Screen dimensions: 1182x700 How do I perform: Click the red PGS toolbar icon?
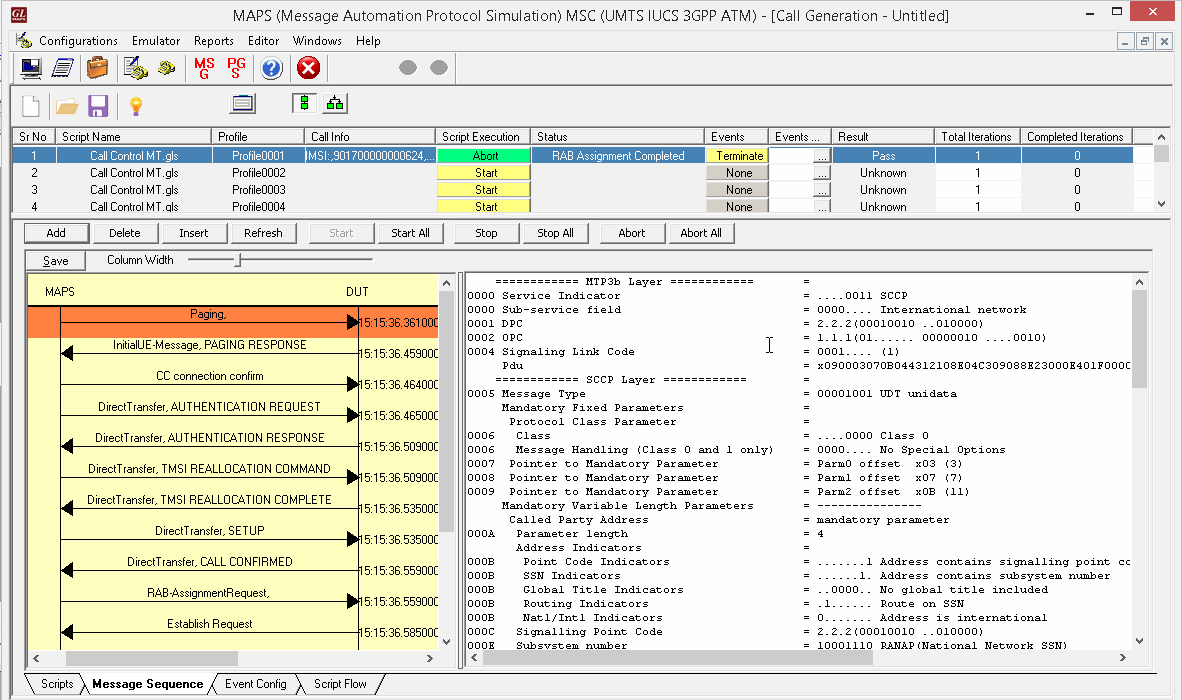tap(237, 69)
